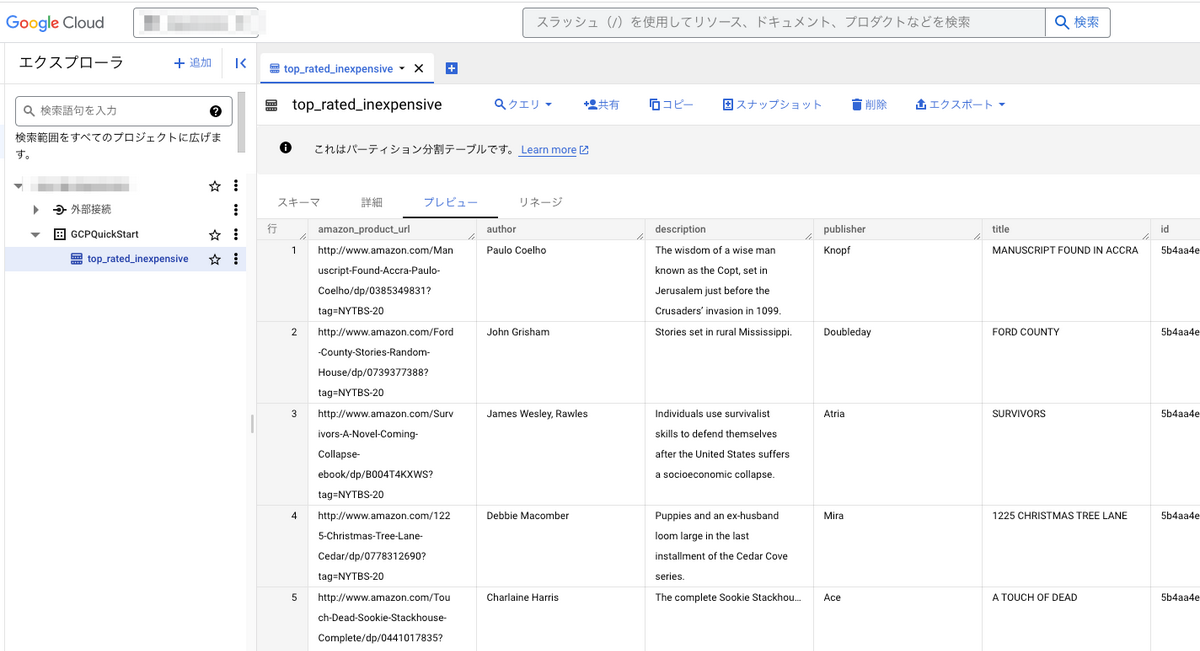Switch to the 詳細 tab
Screen dimensions: 1200x651
point(371,202)
